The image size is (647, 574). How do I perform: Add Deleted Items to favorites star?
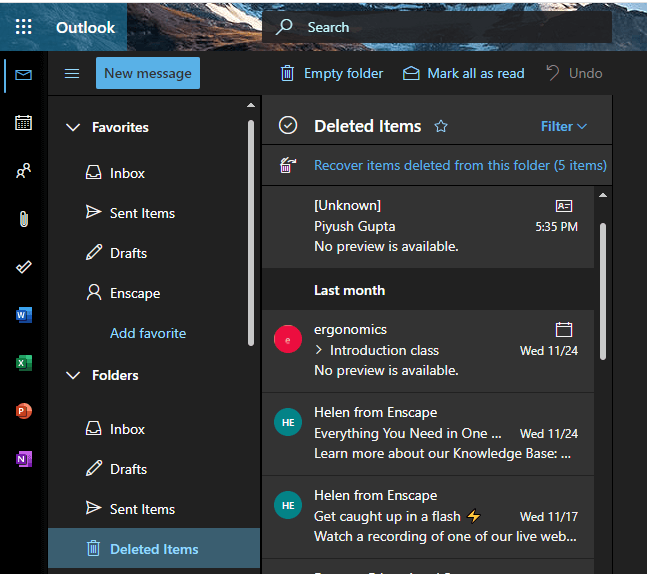click(441, 126)
